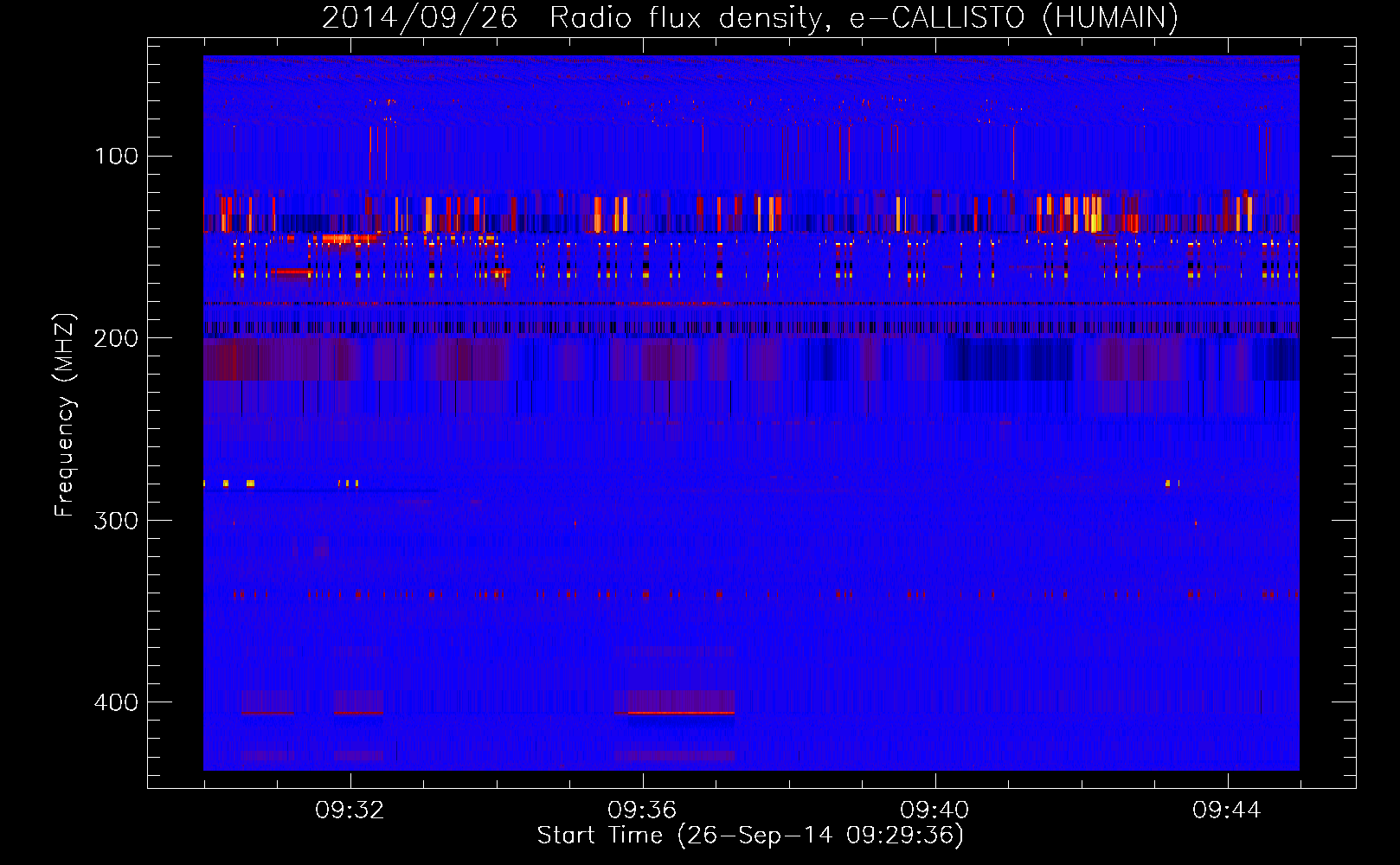This screenshot has height=865, width=1400.
Task: Click the plot title "Radio flux density, e-CALLISTO (HUMAIN)"
Action: [864, 17]
